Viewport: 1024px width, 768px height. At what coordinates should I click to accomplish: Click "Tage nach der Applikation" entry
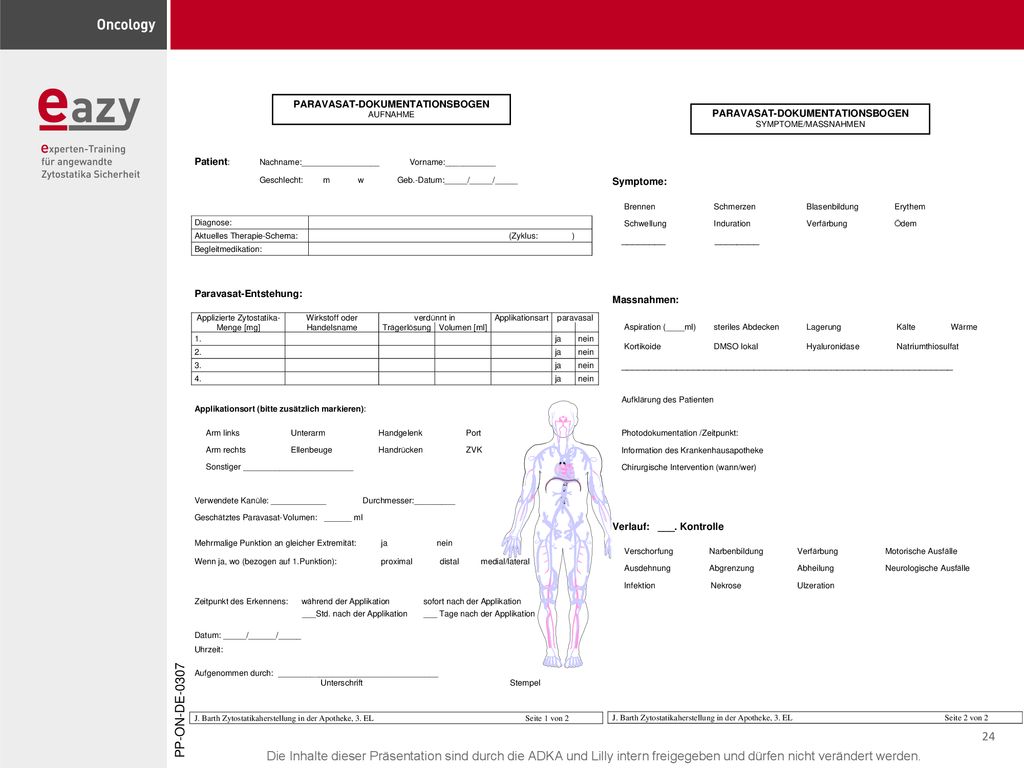pos(479,614)
